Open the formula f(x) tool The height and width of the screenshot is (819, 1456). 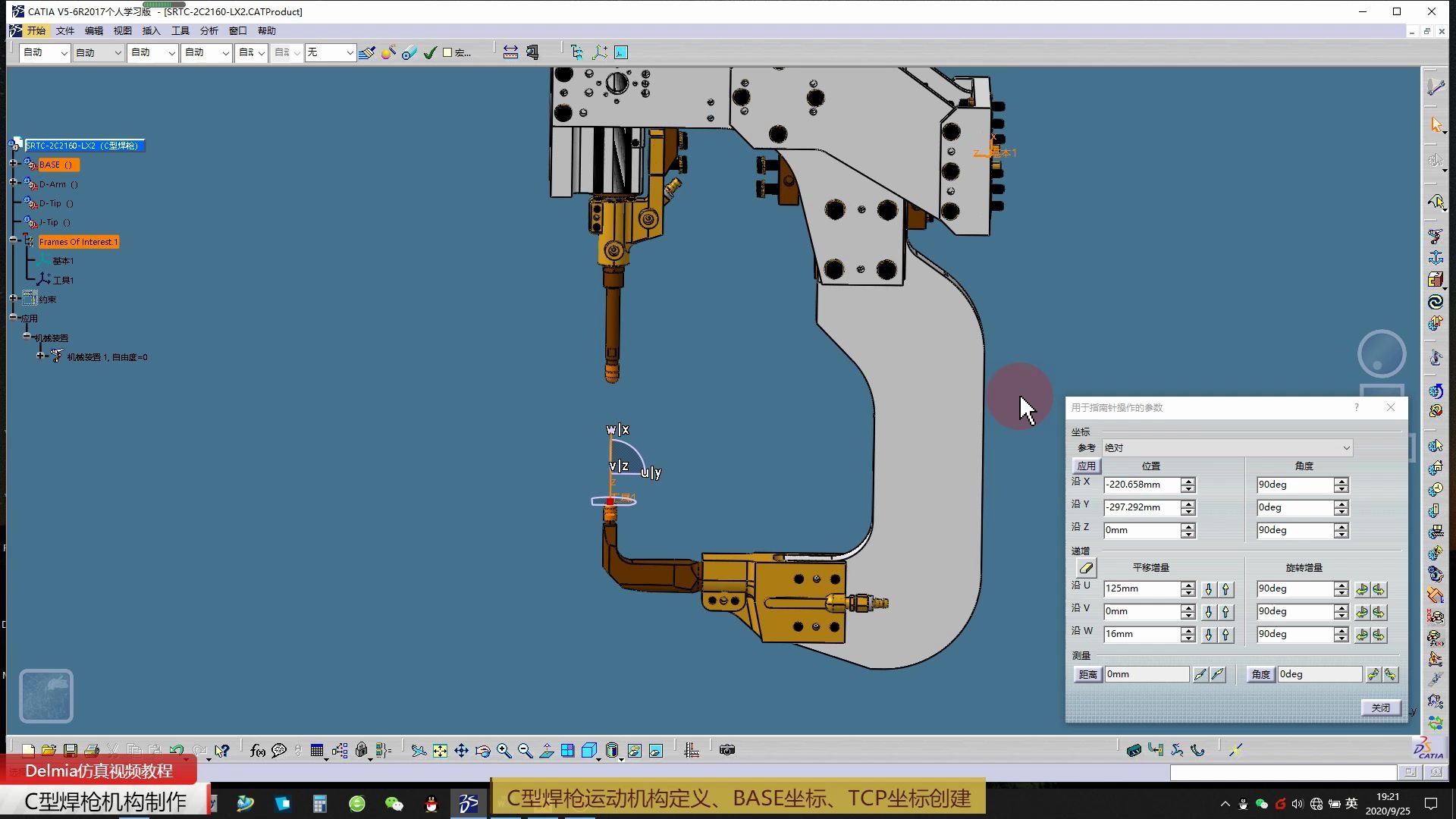pos(258,751)
